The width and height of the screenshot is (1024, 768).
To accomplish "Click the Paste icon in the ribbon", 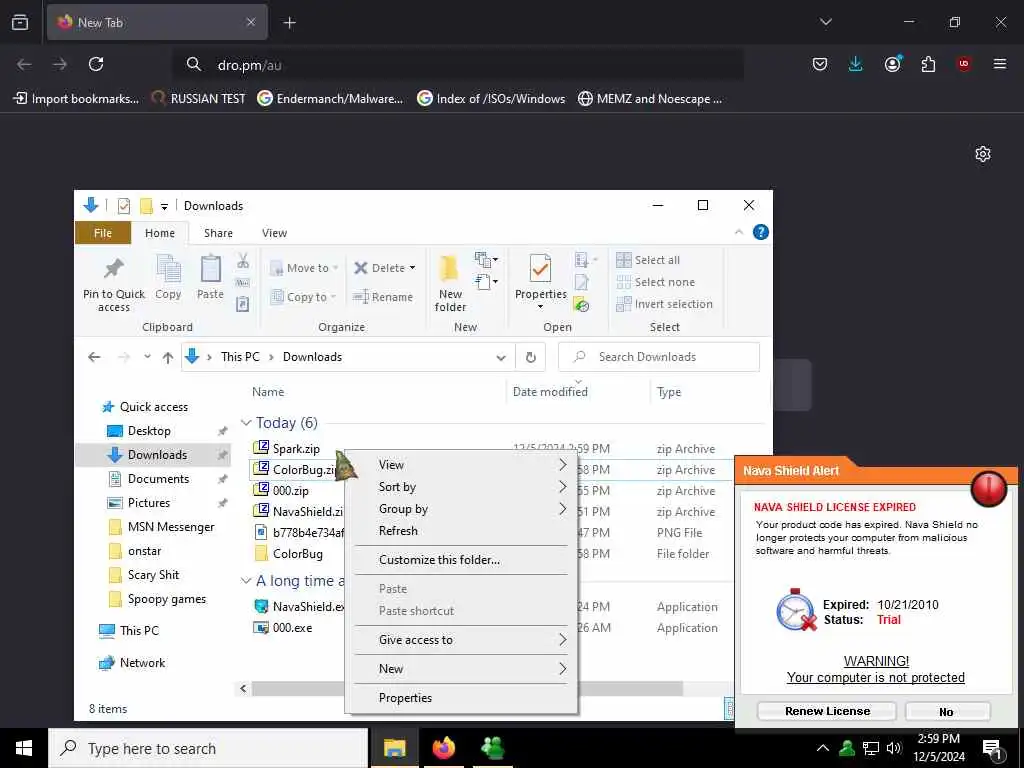I will (x=210, y=278).
